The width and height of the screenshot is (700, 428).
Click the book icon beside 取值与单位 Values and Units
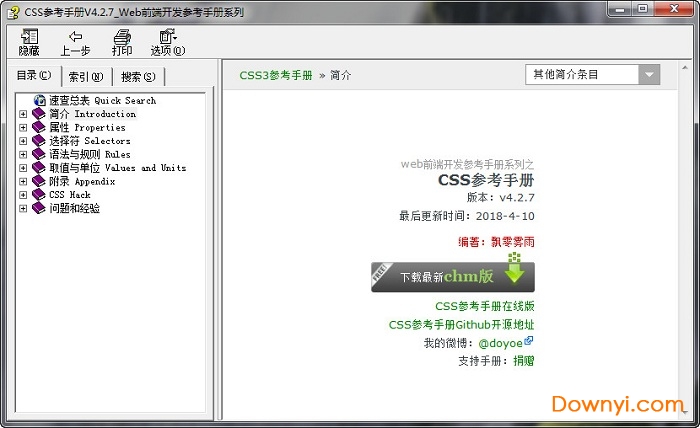[x=39, y=168]
